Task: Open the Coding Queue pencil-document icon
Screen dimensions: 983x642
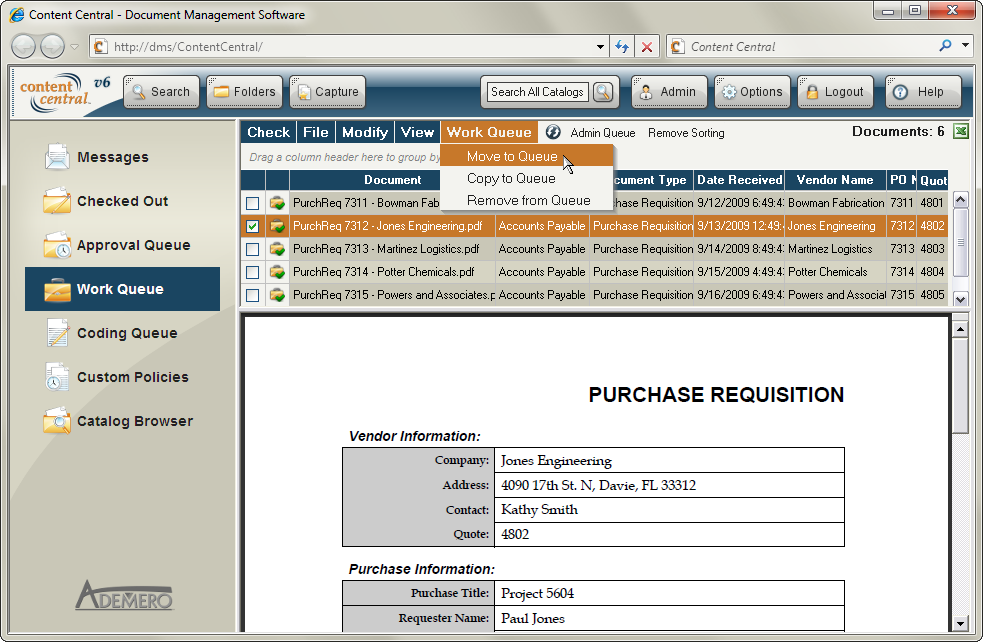Action: pyautogui.click(x=57, y=333)
